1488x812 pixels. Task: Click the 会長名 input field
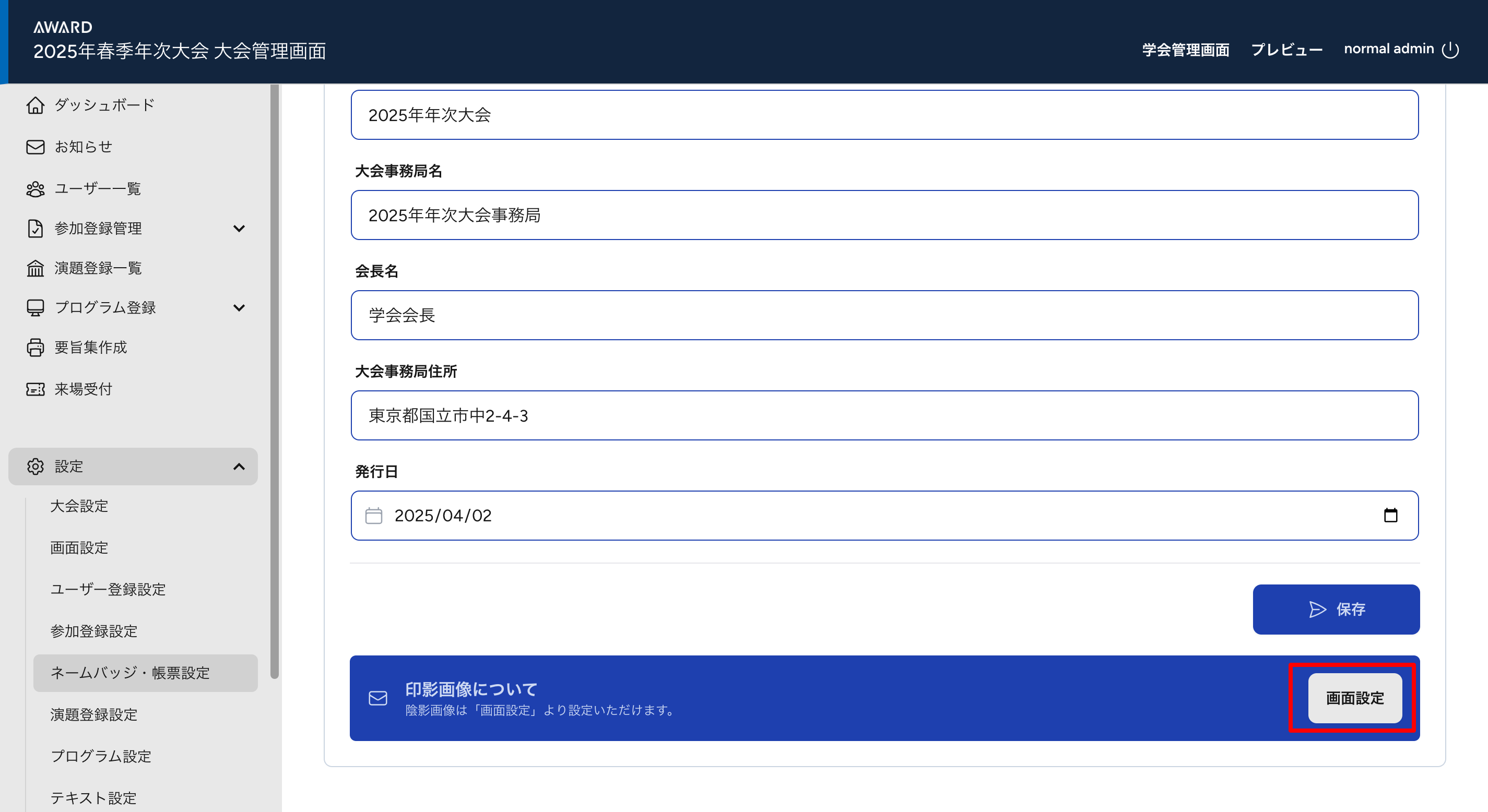tap(884, 315)
